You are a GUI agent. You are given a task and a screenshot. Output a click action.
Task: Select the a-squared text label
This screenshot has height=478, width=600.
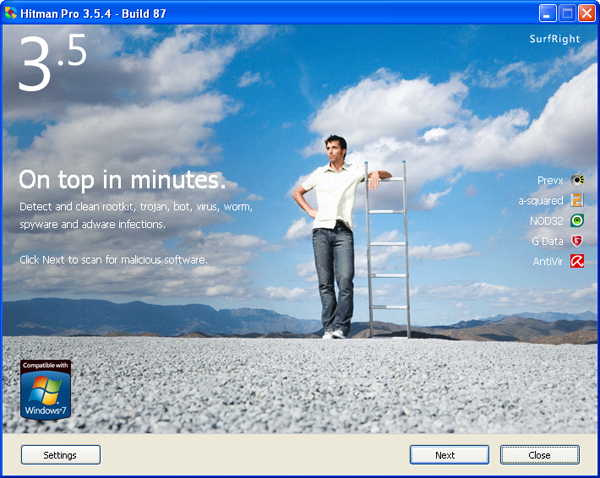540,200
